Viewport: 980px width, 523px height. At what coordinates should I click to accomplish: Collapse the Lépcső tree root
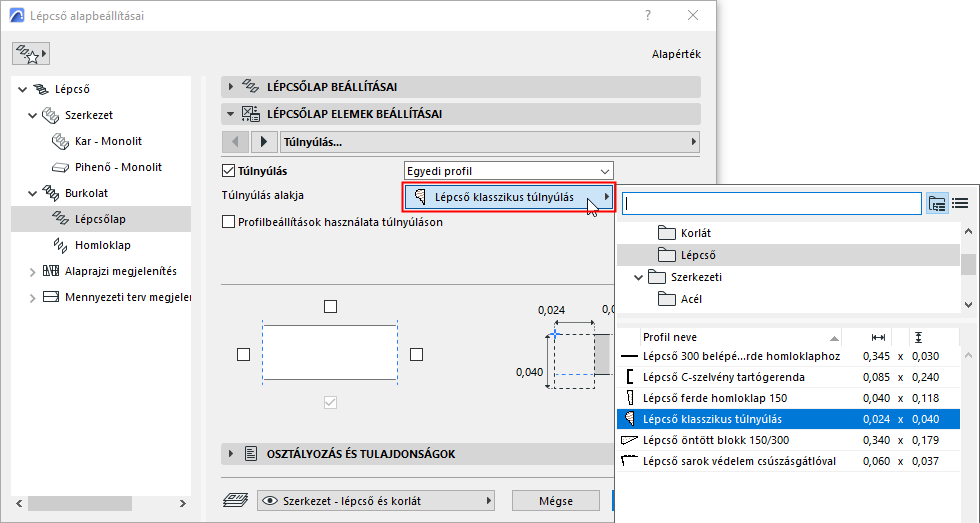[22, 89]
